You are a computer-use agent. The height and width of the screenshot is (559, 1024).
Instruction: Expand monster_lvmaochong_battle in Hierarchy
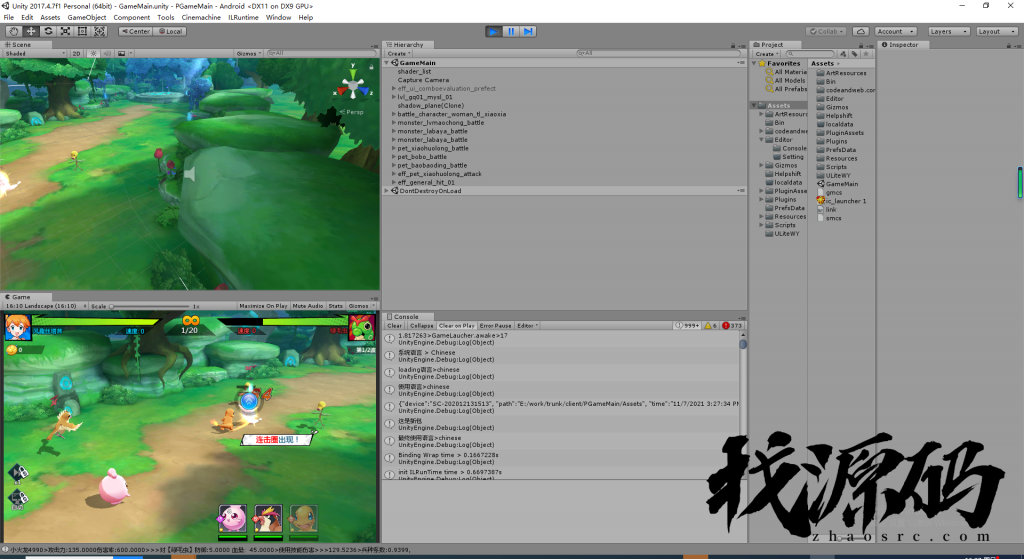click(x=393, y=123)
